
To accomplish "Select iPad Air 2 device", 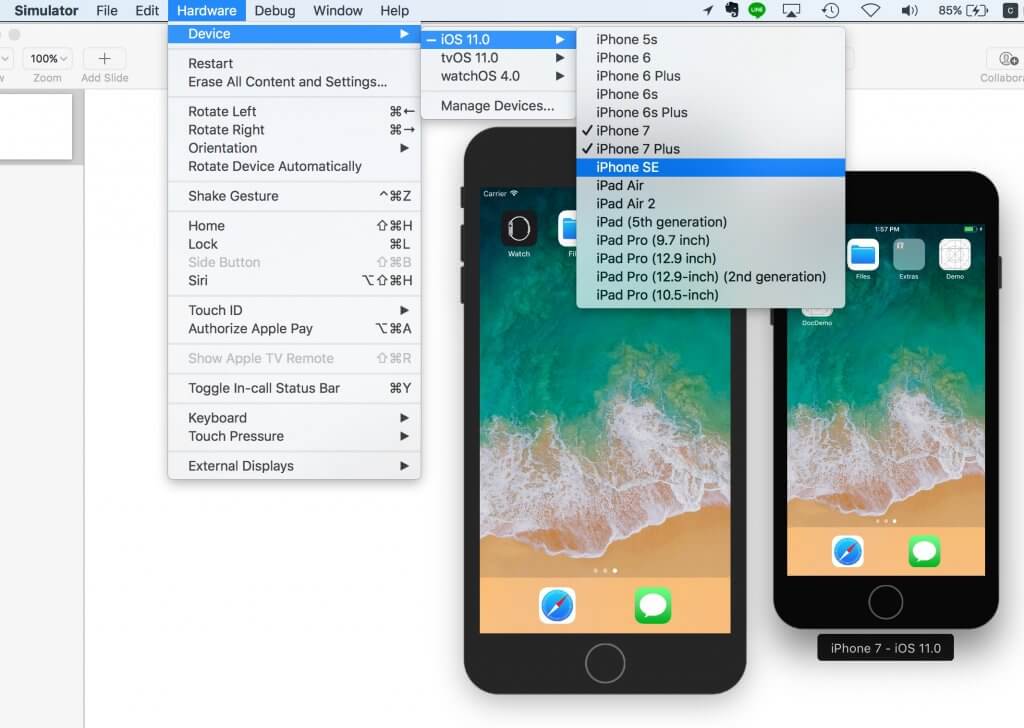I will tap(711, 204).
